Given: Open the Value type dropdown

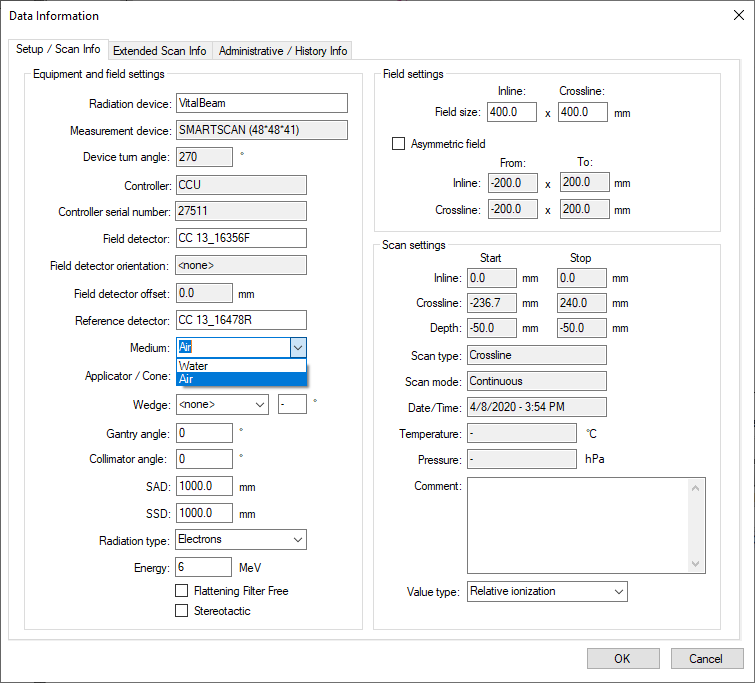Looking at the screenshot, I should click(x=619, y=591).
